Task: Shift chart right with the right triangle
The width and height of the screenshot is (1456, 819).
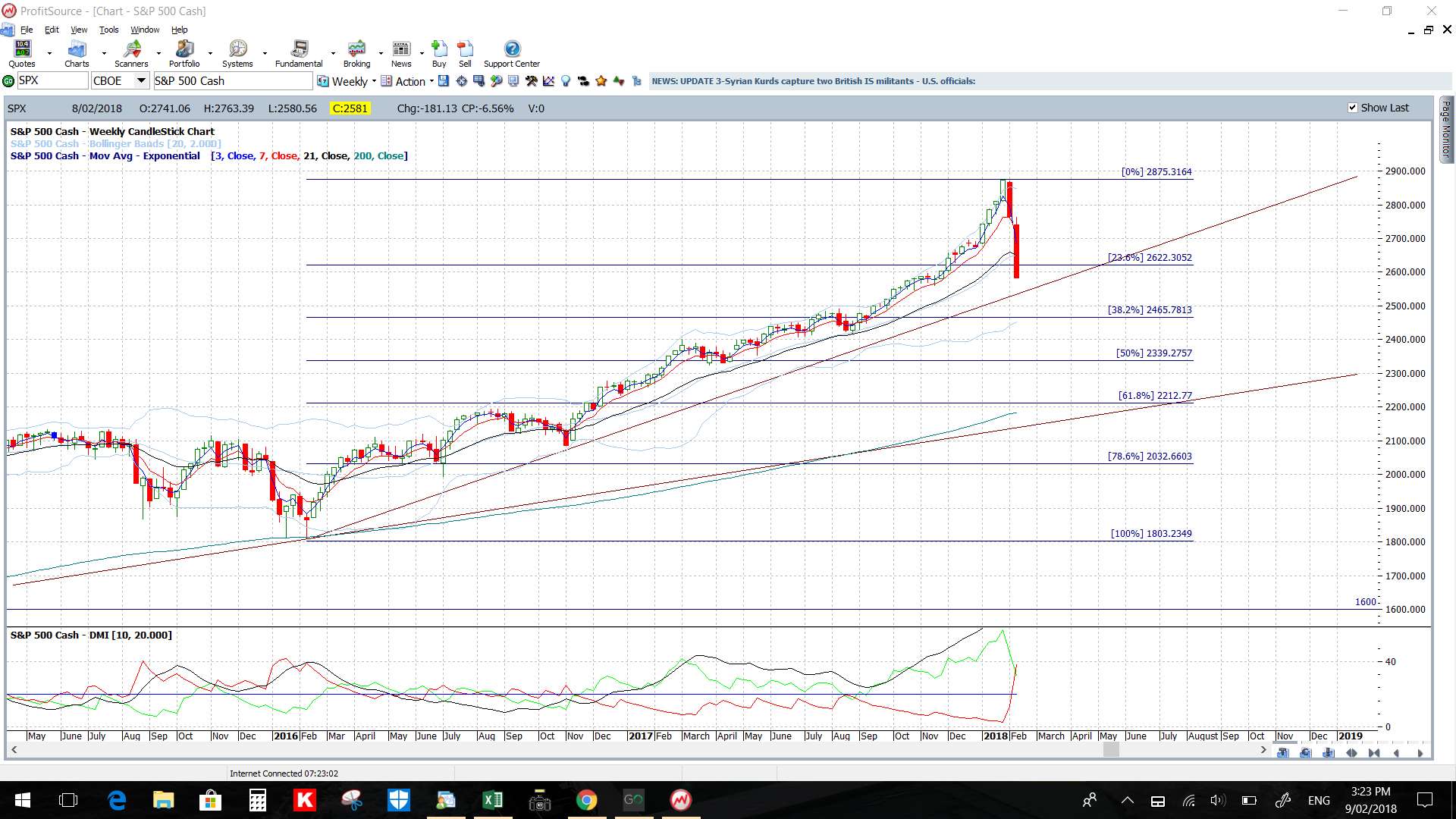Action: coord(1420,753)
